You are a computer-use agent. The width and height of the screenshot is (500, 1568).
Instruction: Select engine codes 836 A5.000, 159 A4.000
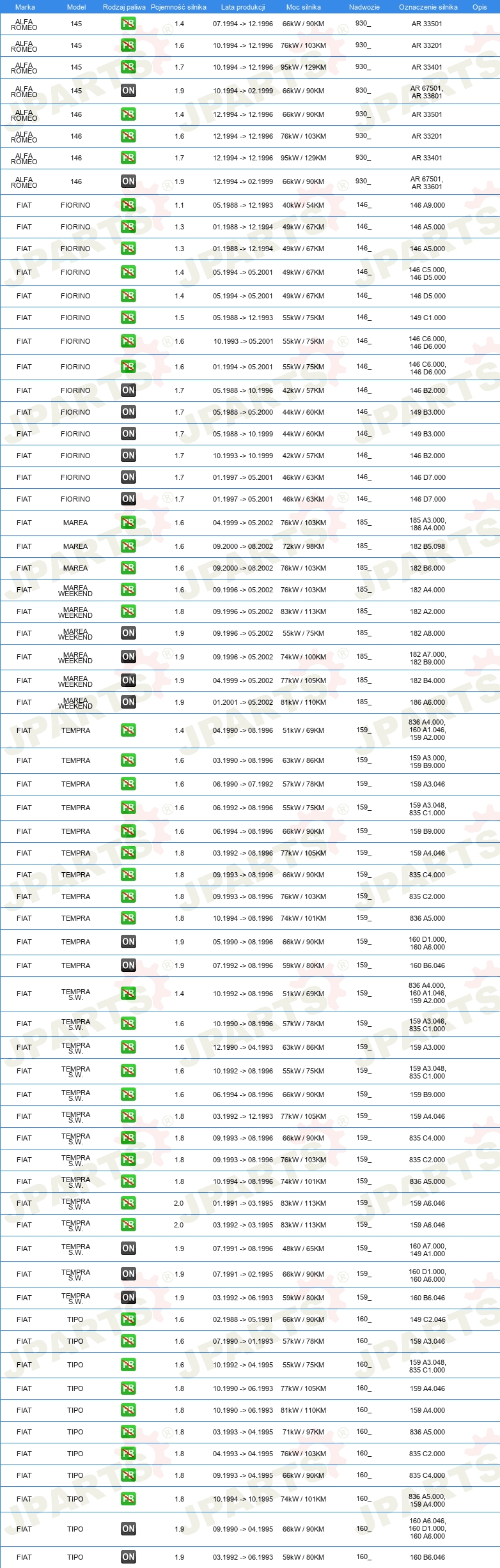tap(427, 1500)
